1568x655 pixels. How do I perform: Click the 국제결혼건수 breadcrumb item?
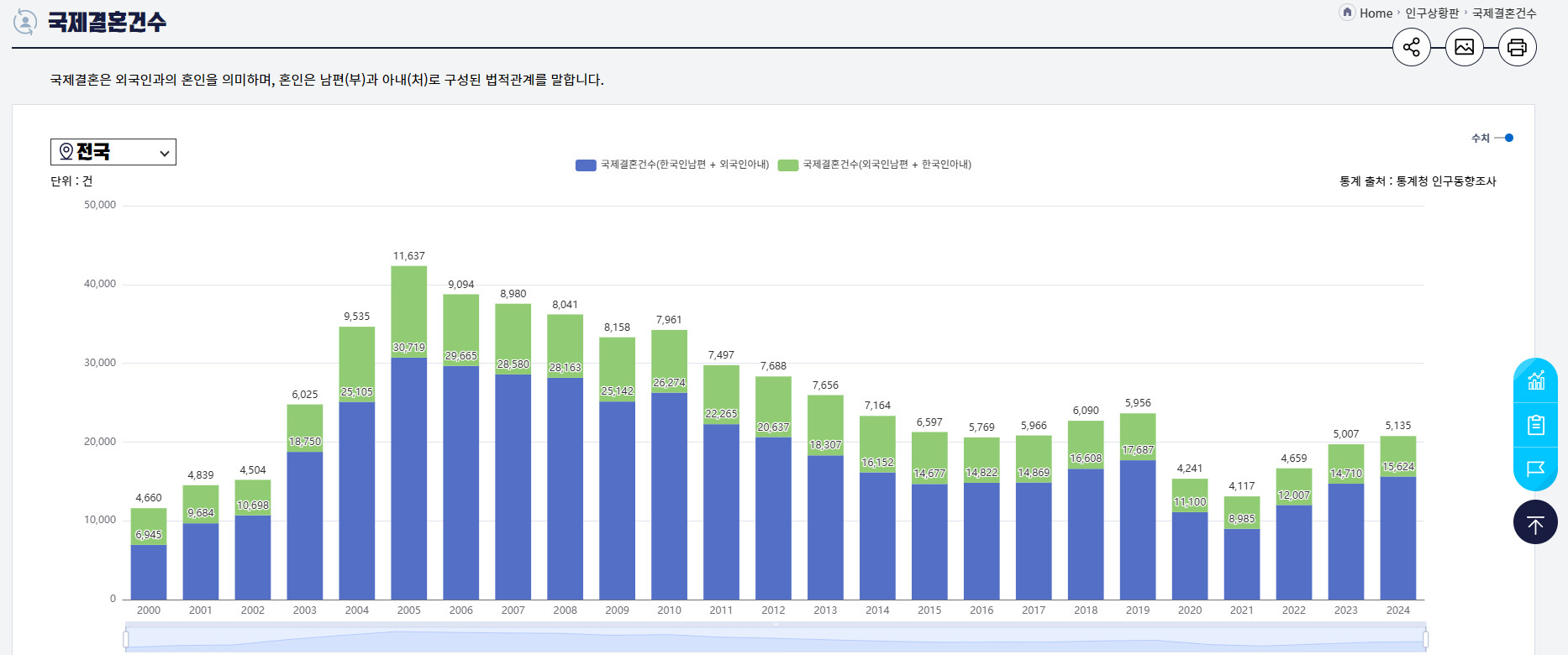(1504, 13)
